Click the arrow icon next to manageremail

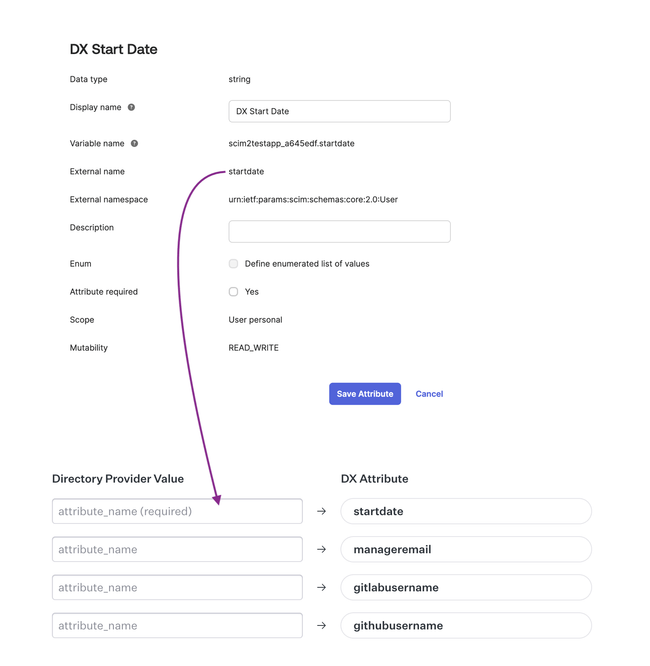click(321, 549)
